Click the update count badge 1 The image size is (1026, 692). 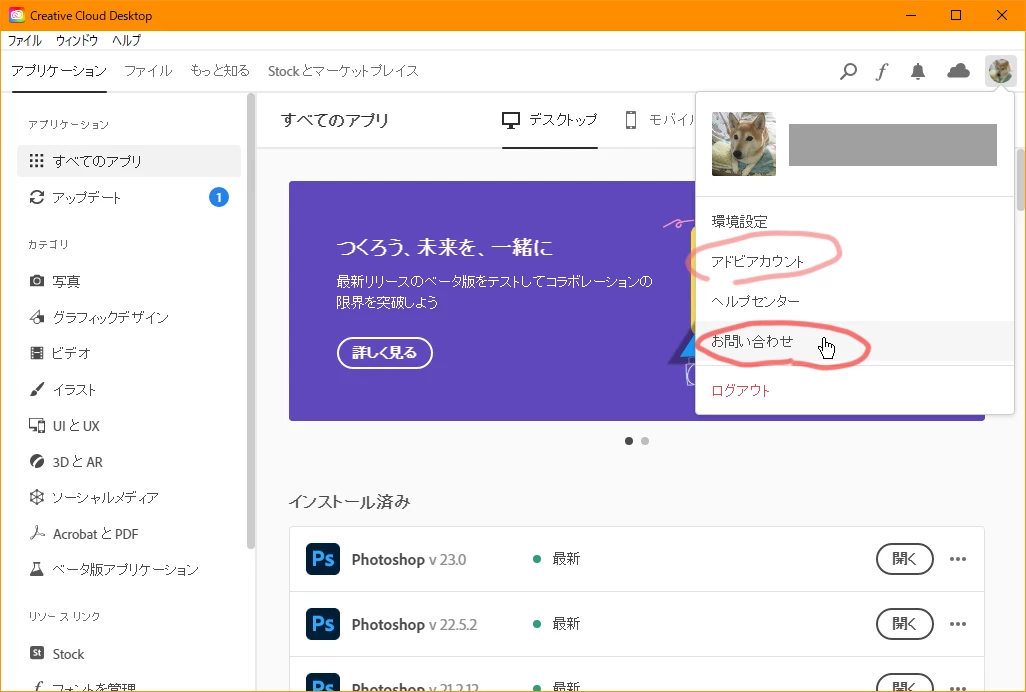(219, 197)
